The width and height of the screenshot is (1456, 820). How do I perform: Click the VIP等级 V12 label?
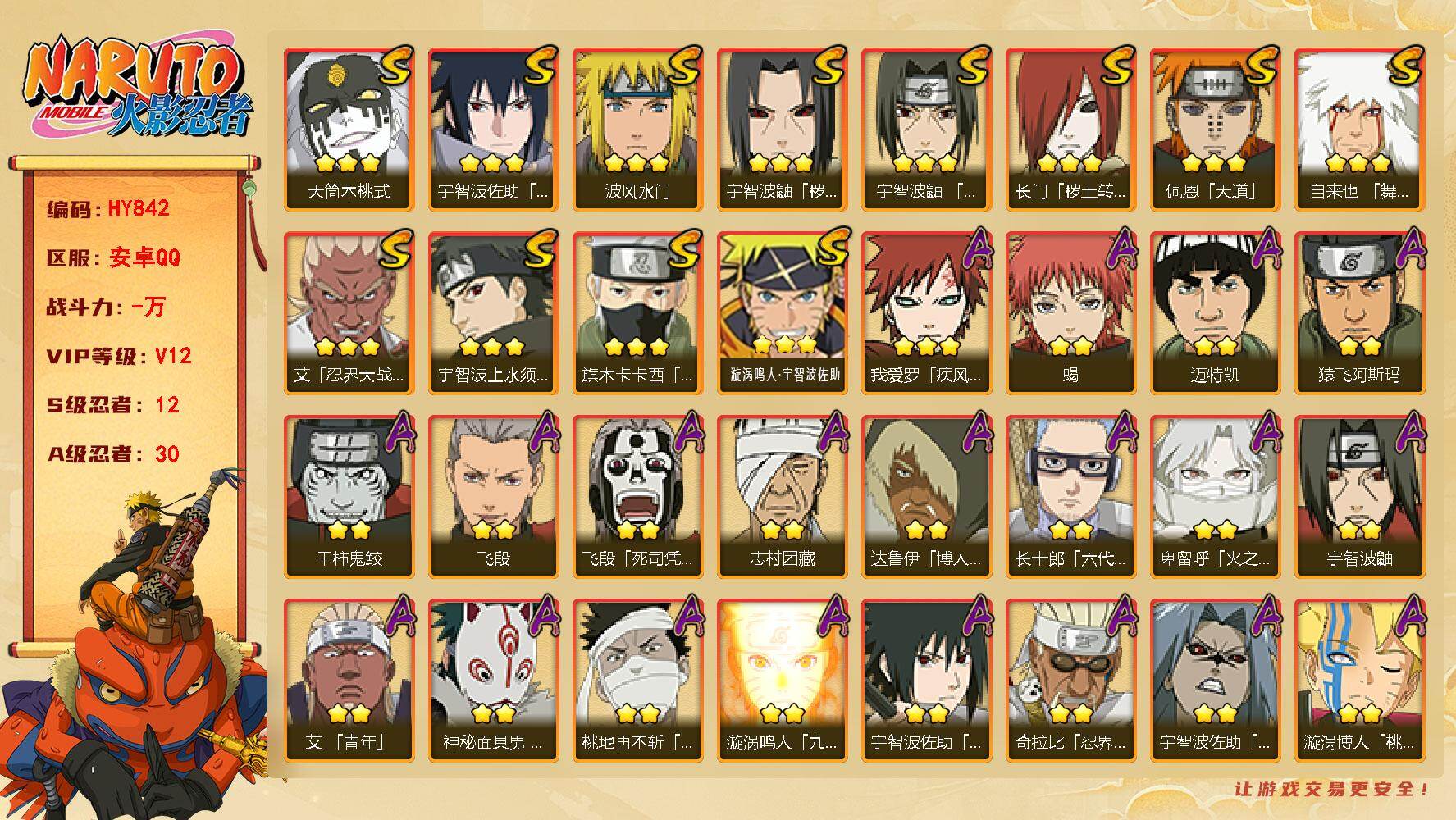point(119,356)
